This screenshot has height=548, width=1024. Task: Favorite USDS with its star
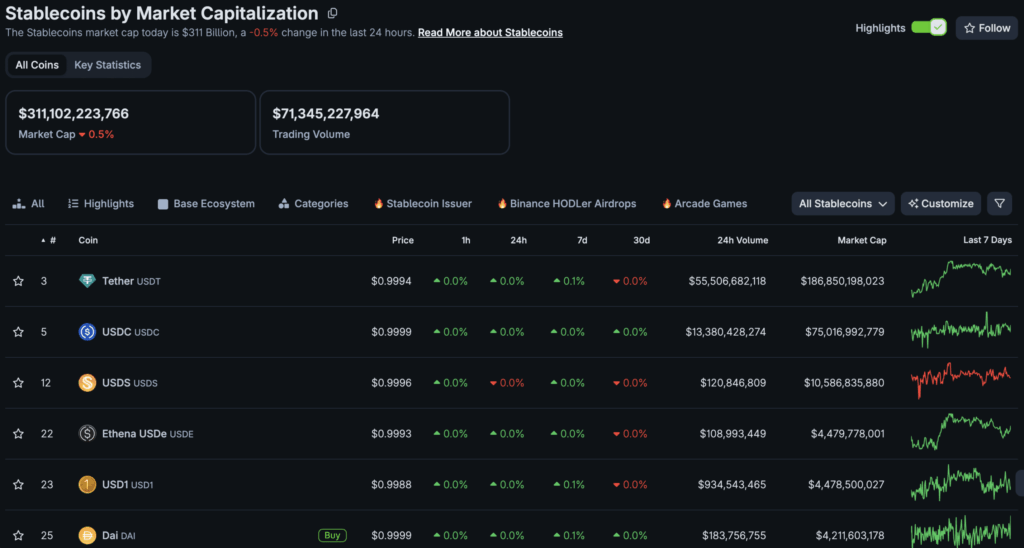coord(18,383)
